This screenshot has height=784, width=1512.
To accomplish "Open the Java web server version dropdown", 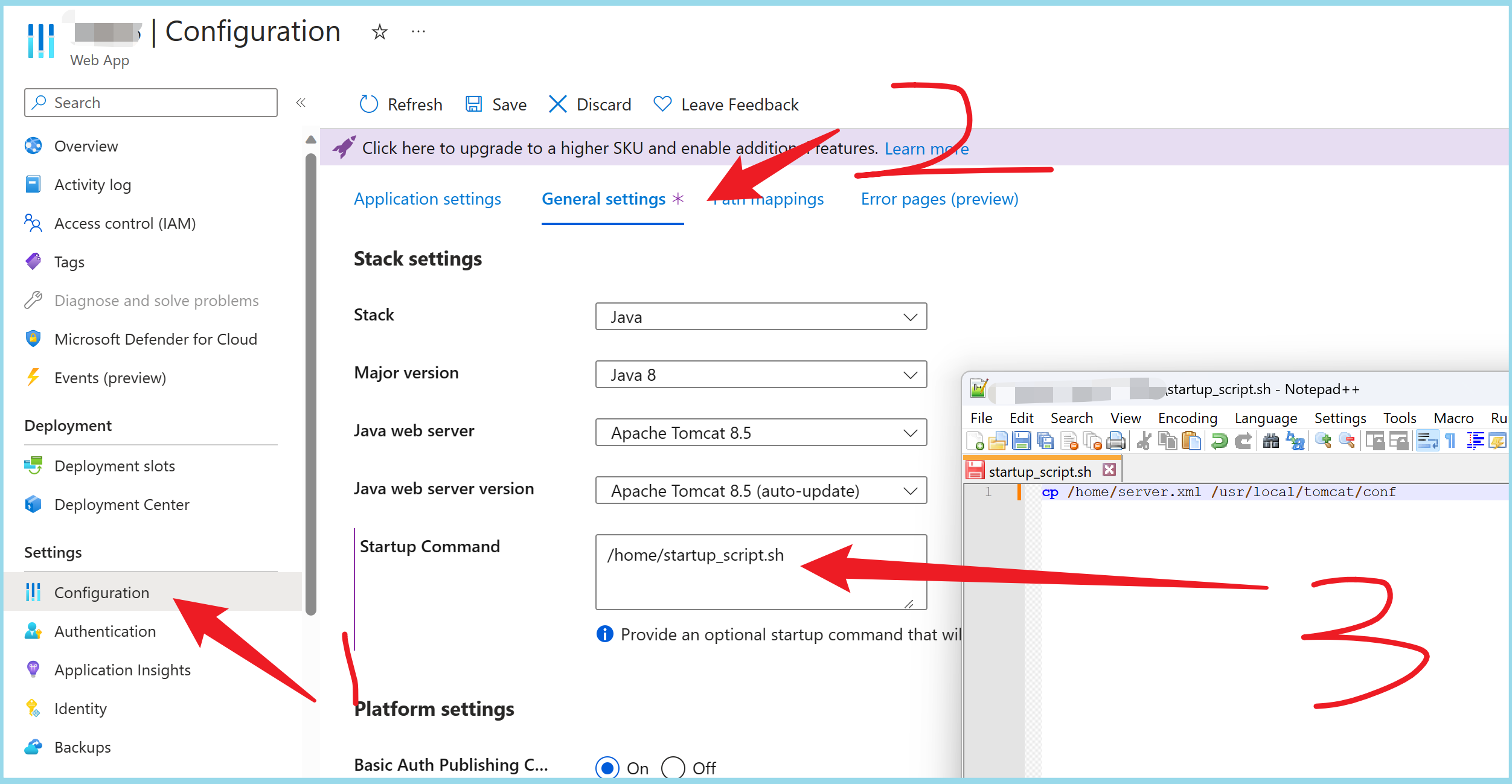I will 760,491.
